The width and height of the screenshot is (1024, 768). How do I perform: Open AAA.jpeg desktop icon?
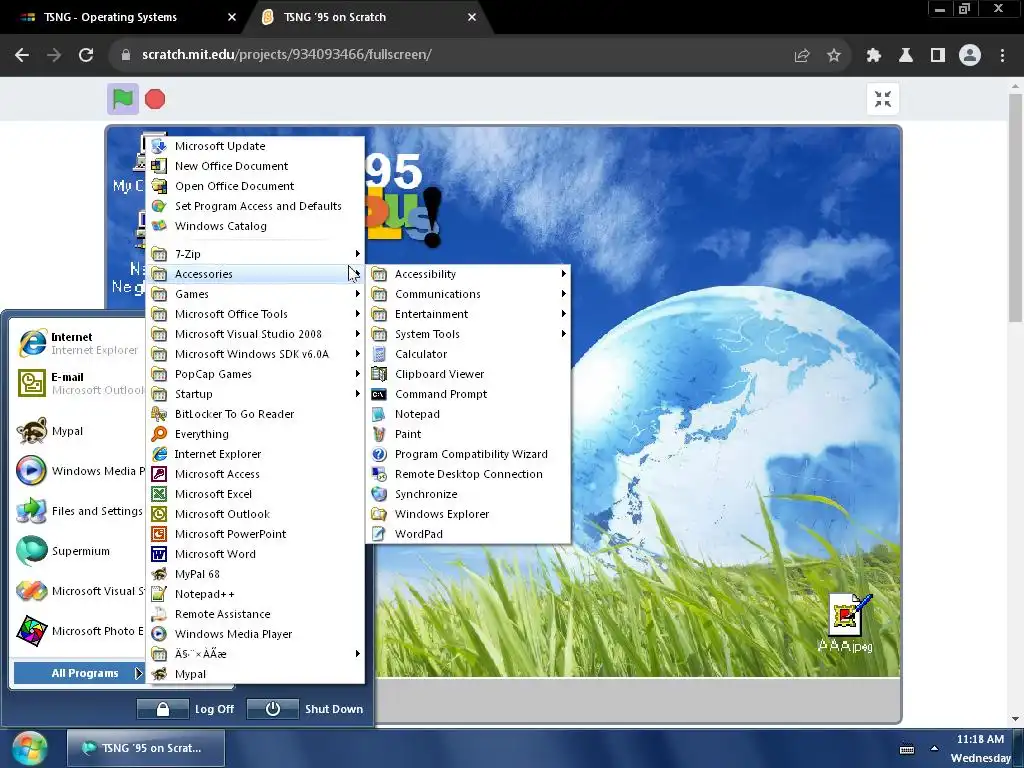tap(848, 615)
